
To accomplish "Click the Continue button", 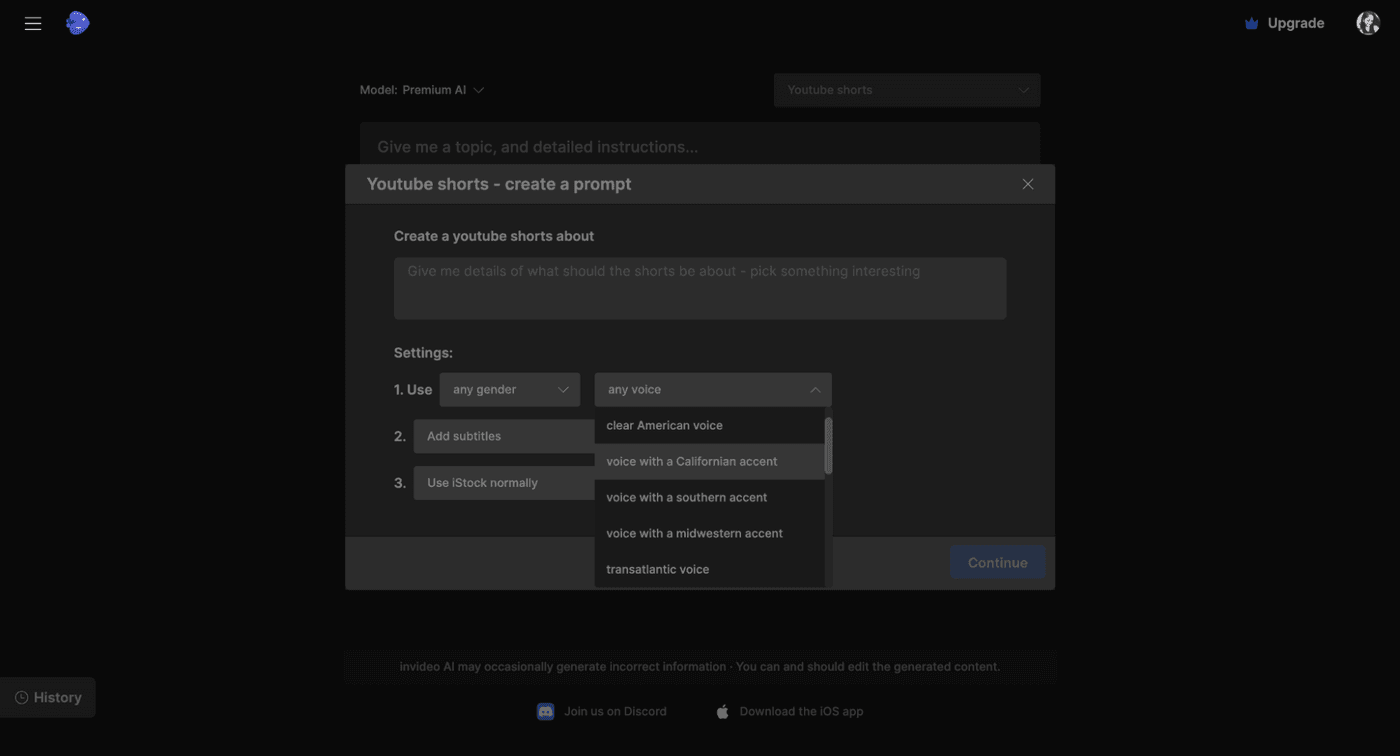I will point(997,562).
